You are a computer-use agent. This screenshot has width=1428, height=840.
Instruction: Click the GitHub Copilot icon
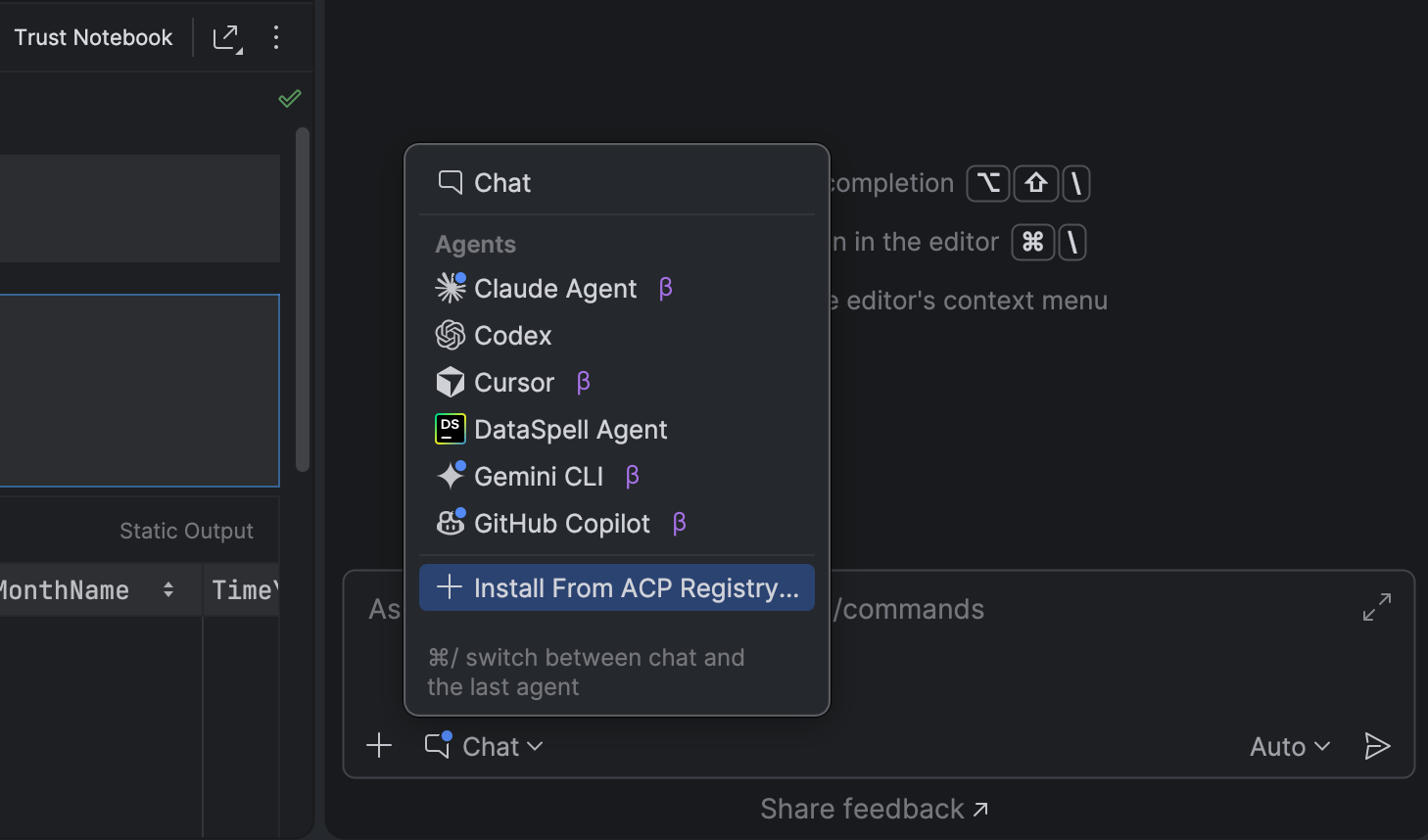[451, 523]
